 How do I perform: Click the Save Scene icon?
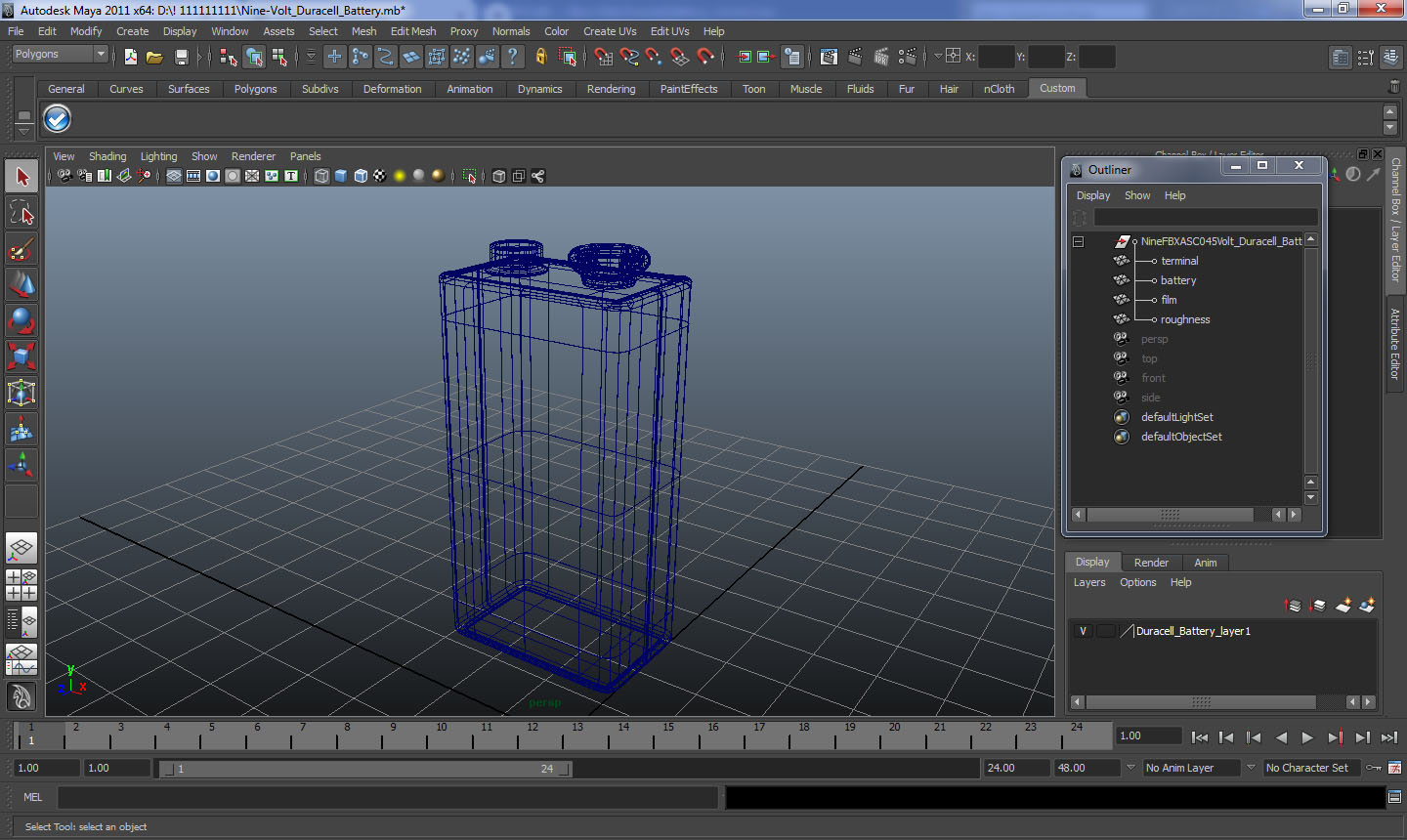[x=181, y=57]
